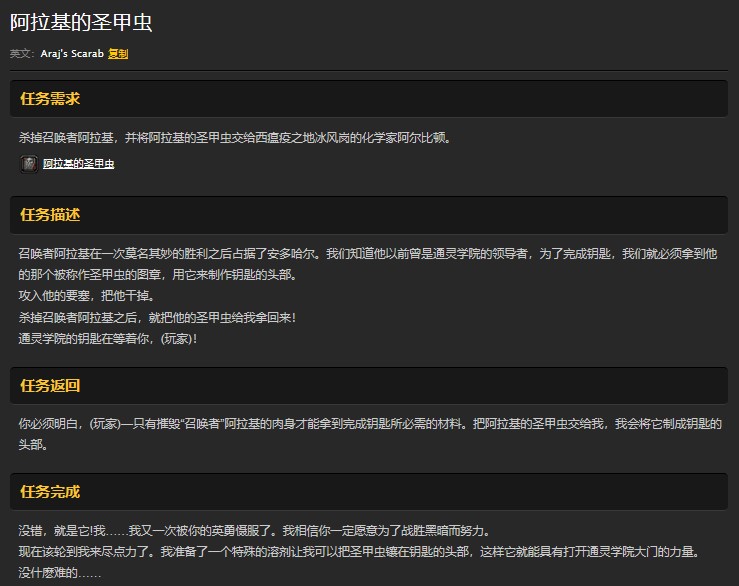
Task: Click the 英文 label
Action: tap(21, 54)
